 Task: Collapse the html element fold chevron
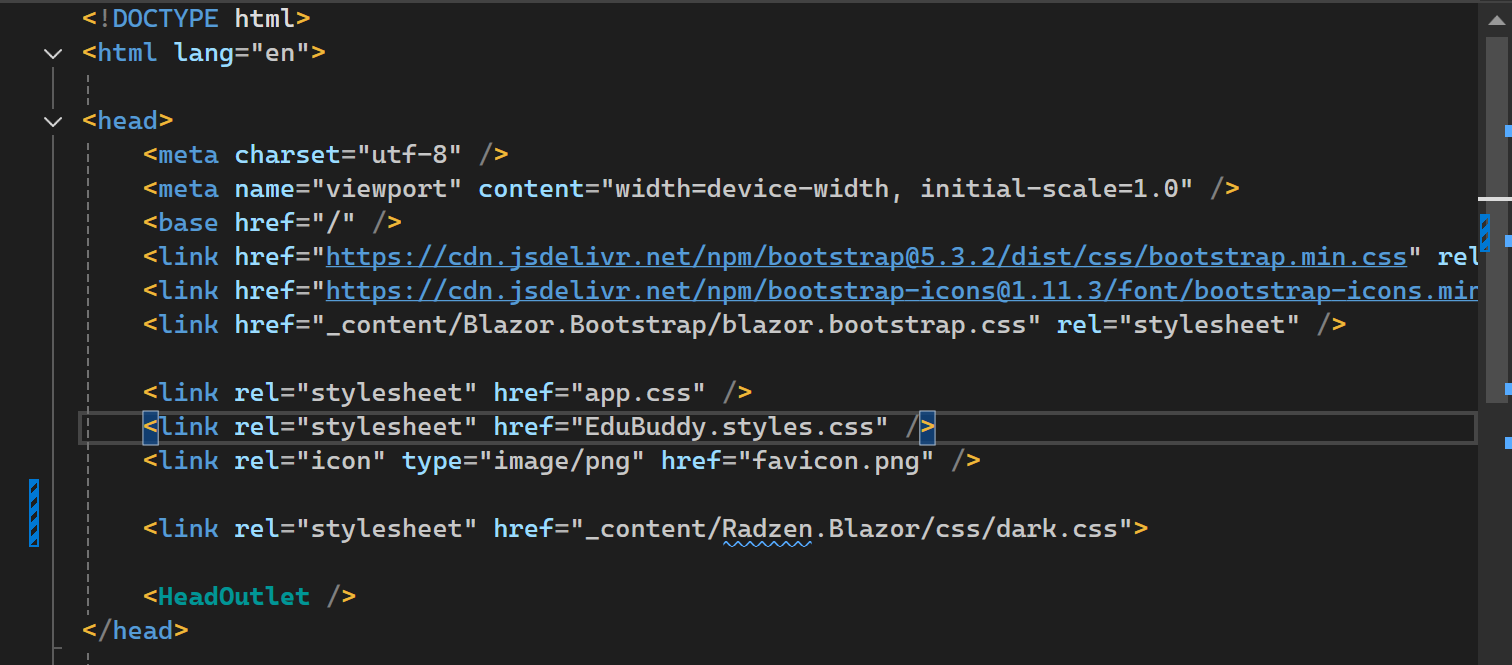[x=53, y=53]
